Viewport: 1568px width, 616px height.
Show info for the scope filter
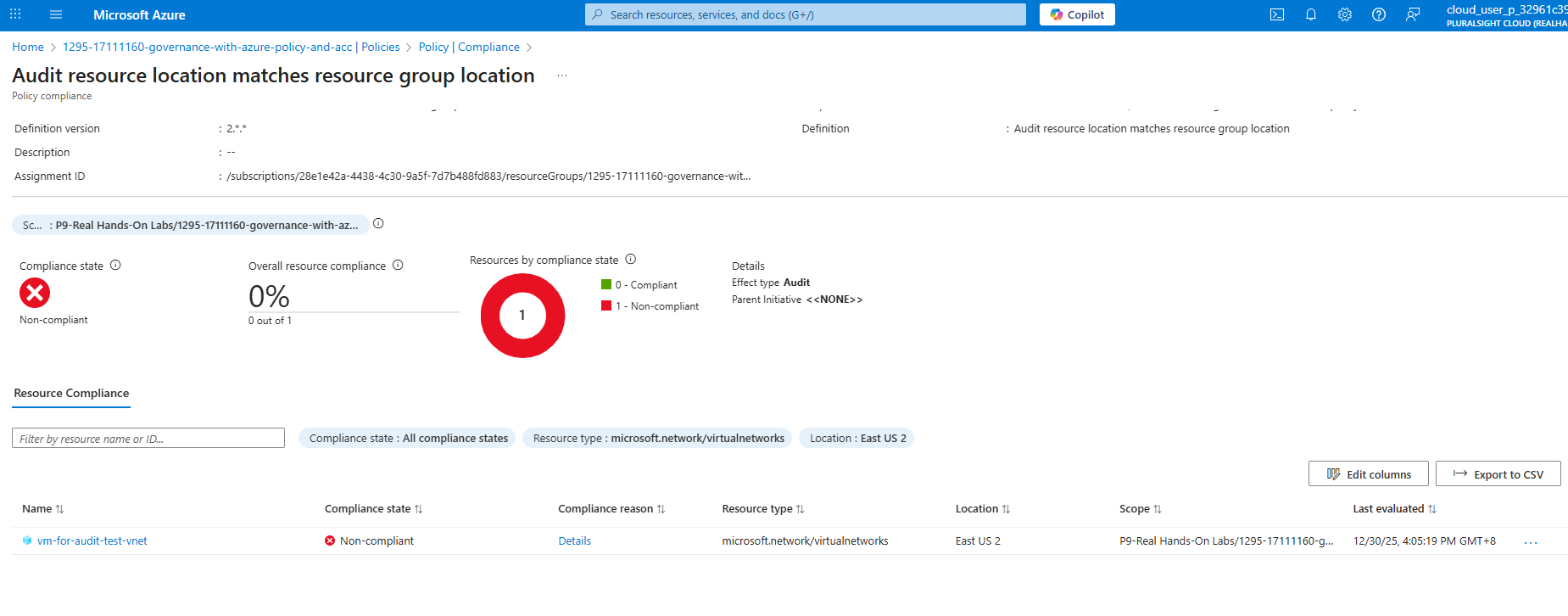(378, 224)
